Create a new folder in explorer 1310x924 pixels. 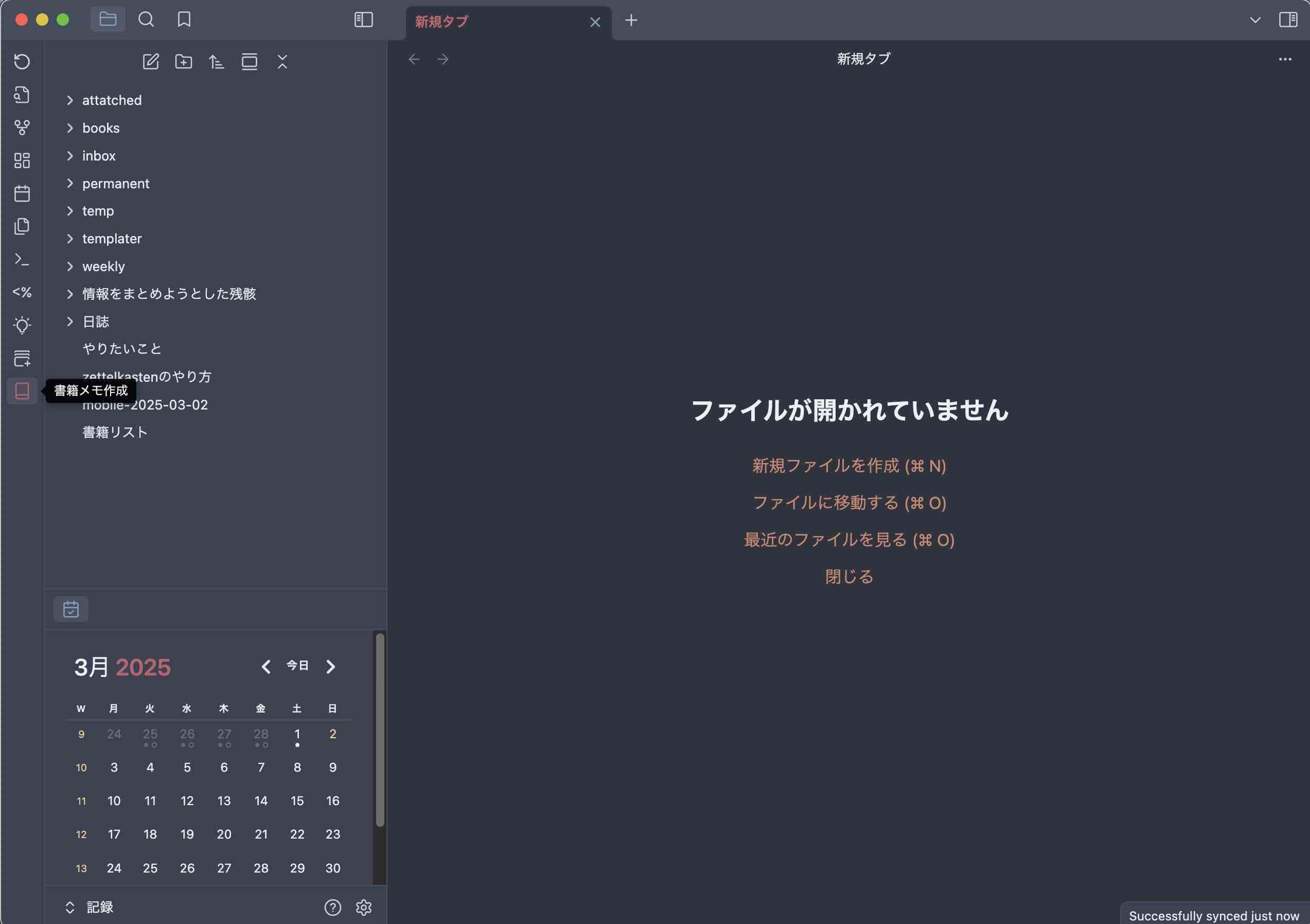pyautogui.click(x=183, y=62)
